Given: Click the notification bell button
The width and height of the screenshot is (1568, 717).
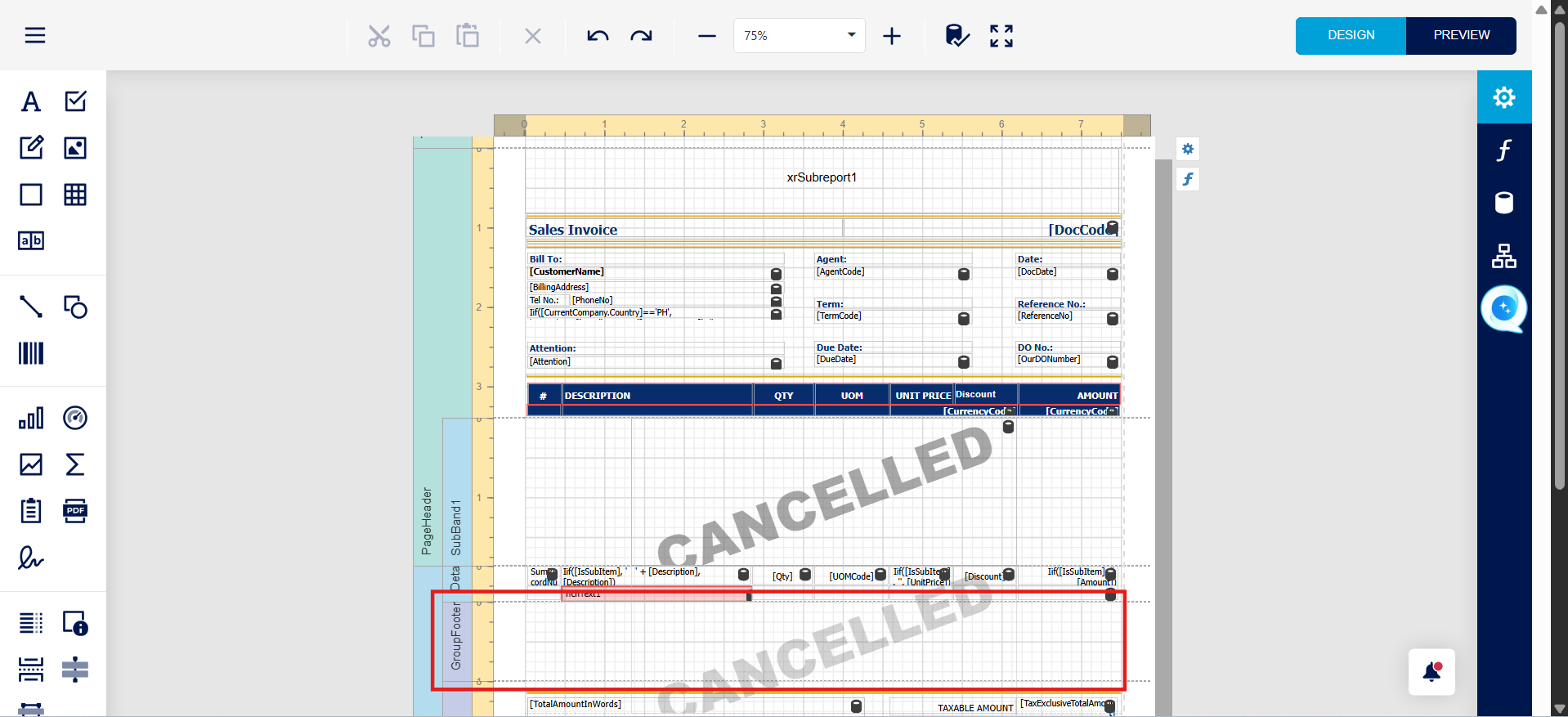Looking at the screenshot, I should pyautogui.click(x=1431, y=672).
